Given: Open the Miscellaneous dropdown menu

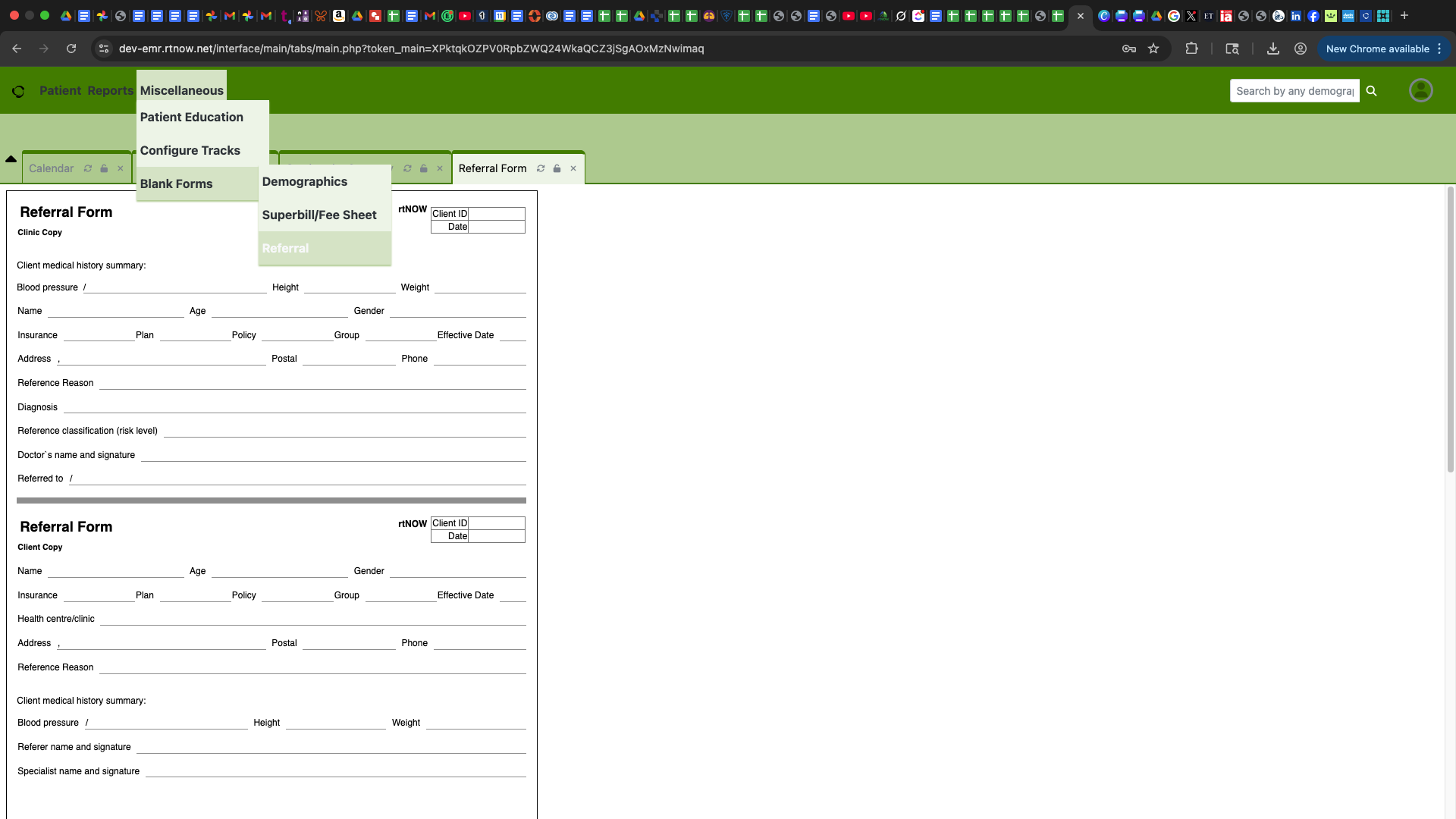Looking at the screenshot, I should click(181, 90).
